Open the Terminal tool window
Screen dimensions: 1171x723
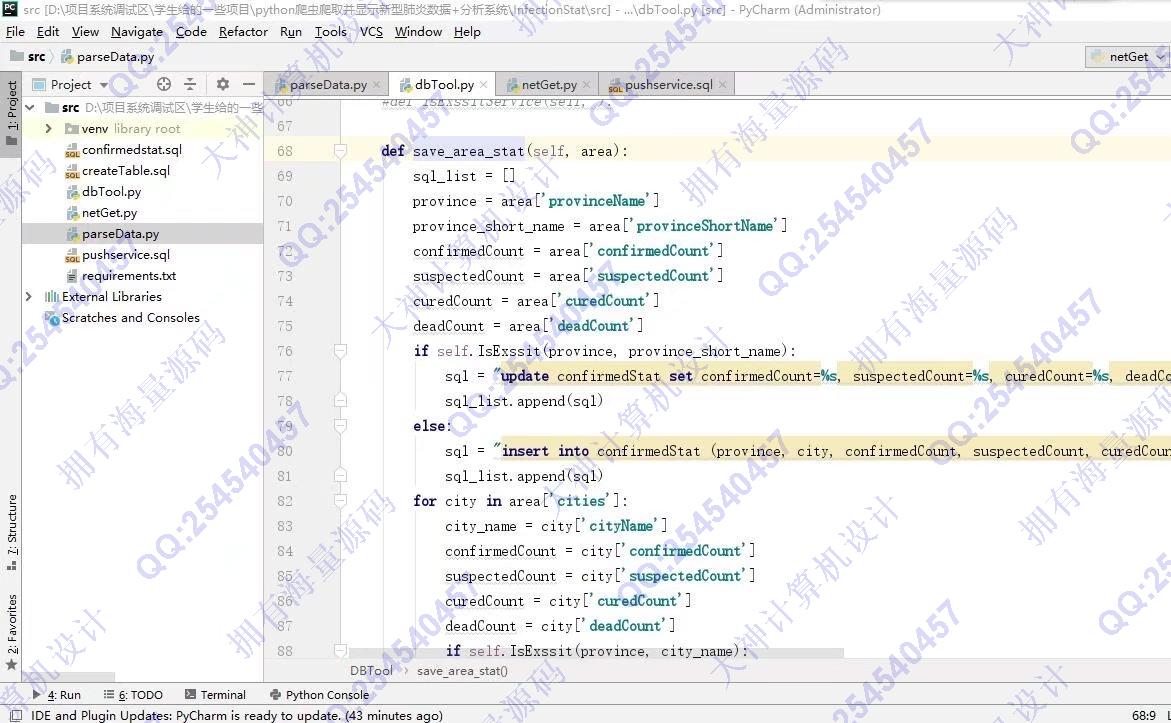[x=215, y=695]
